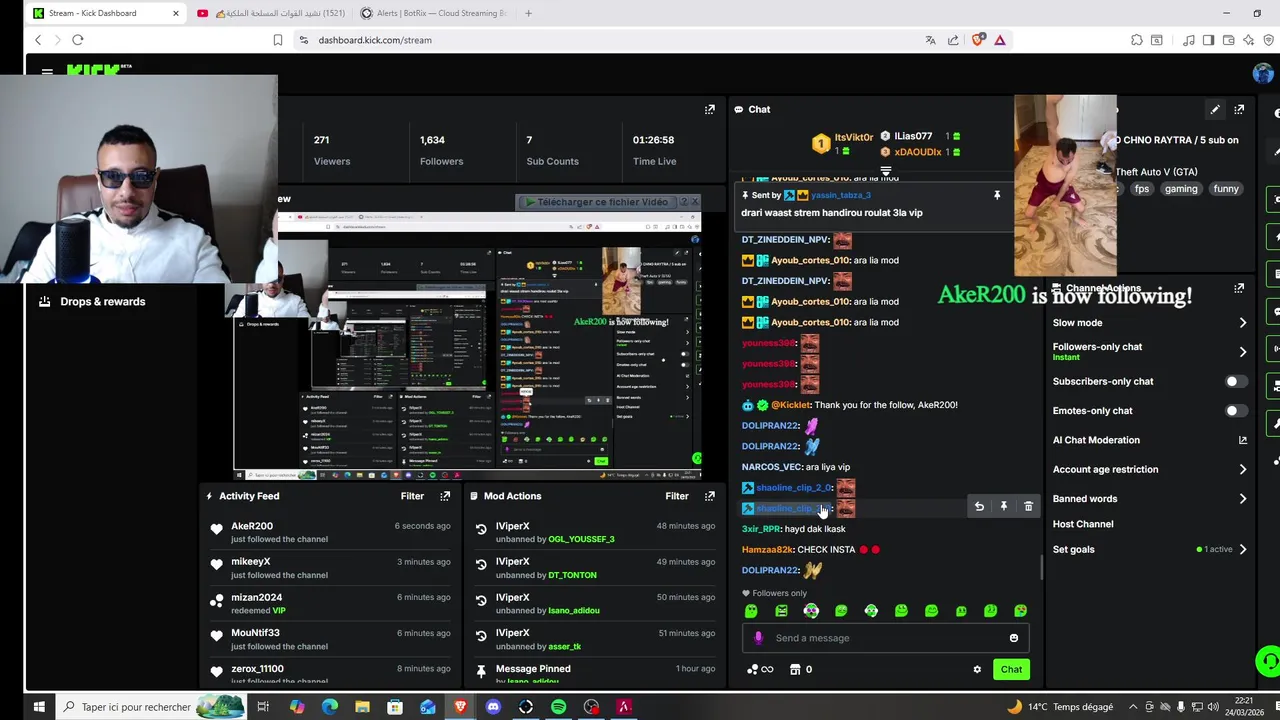The width and height of the screenshot is (1280, 720).
Task: Toggle Emotes-only chat switch
Action: point(1236,411)
